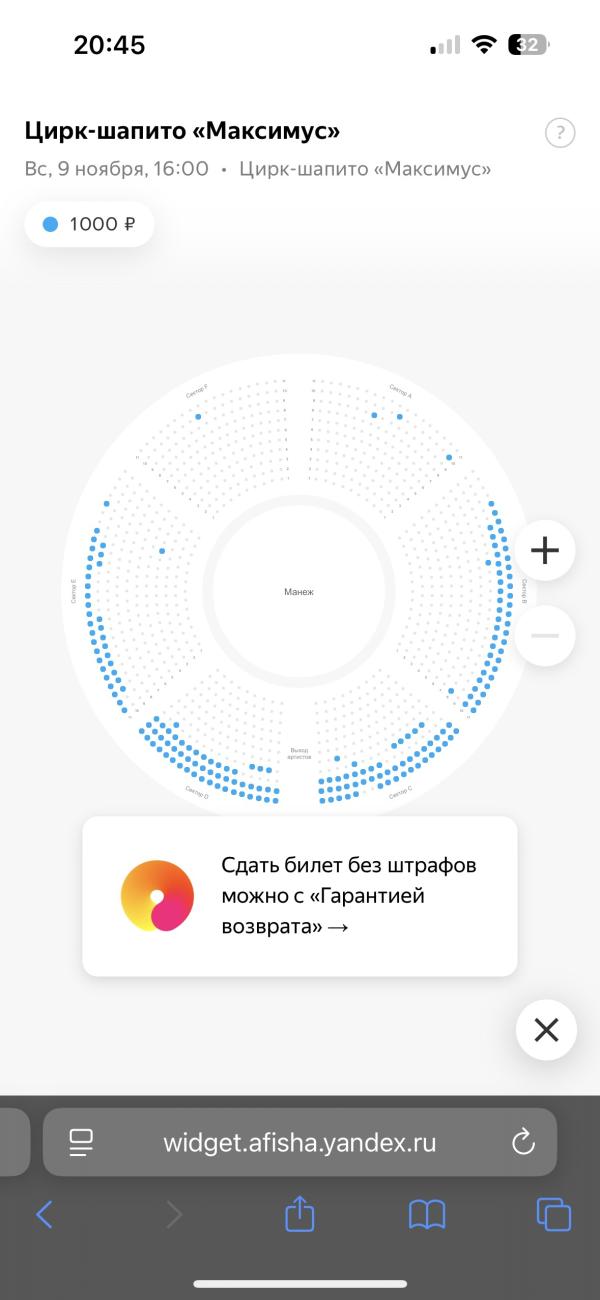Close the ticket widget with X button
This screenshot has width=600, height=1300.
546,1030
